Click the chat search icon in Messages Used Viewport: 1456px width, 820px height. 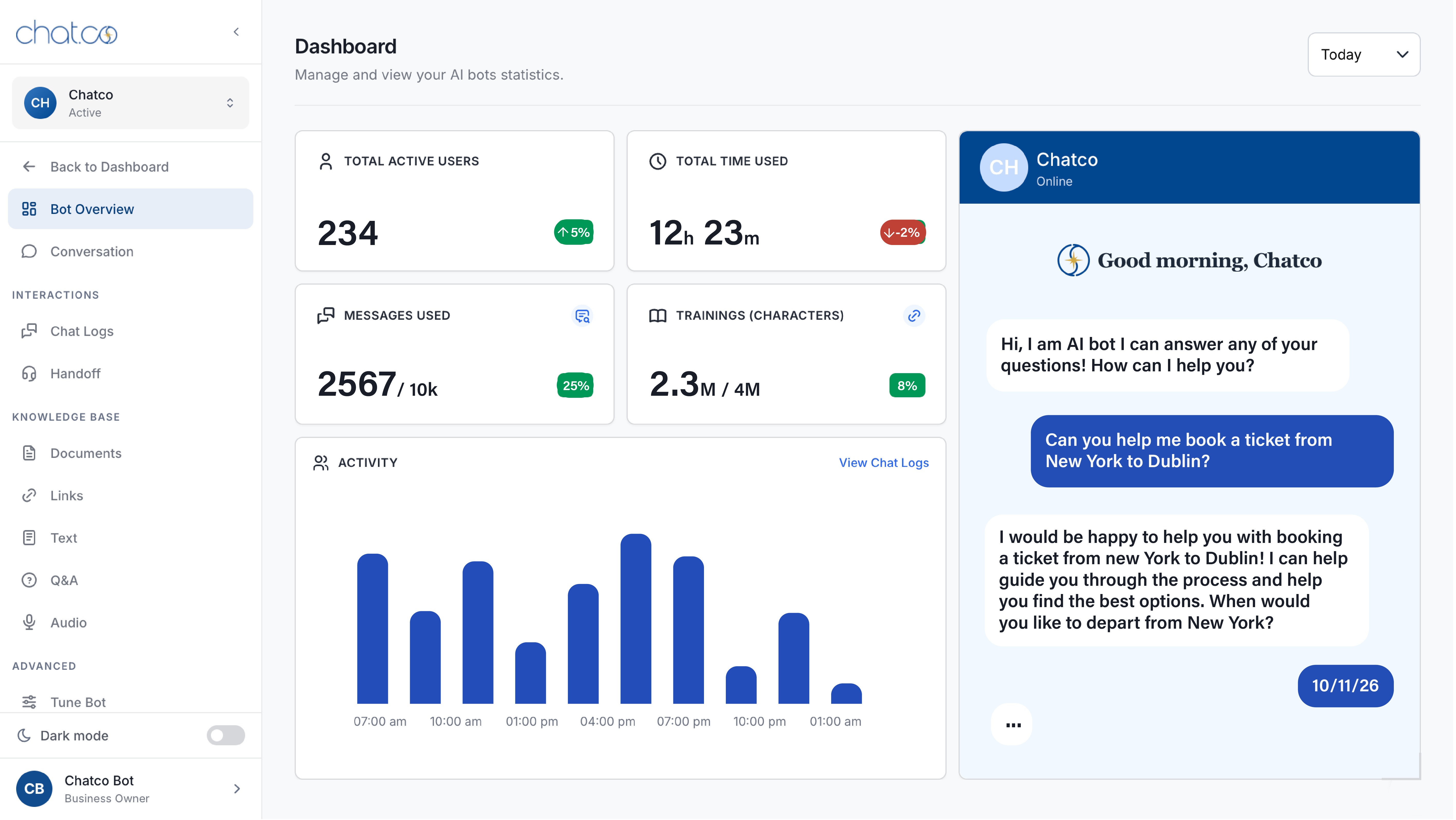pyautogui.click(x=582, y=316)
